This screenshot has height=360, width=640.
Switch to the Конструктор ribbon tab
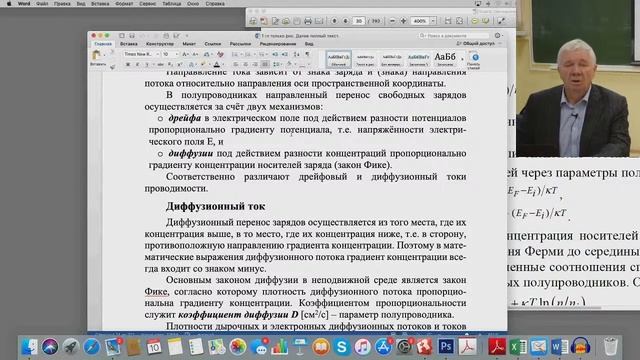pos(160,44)
